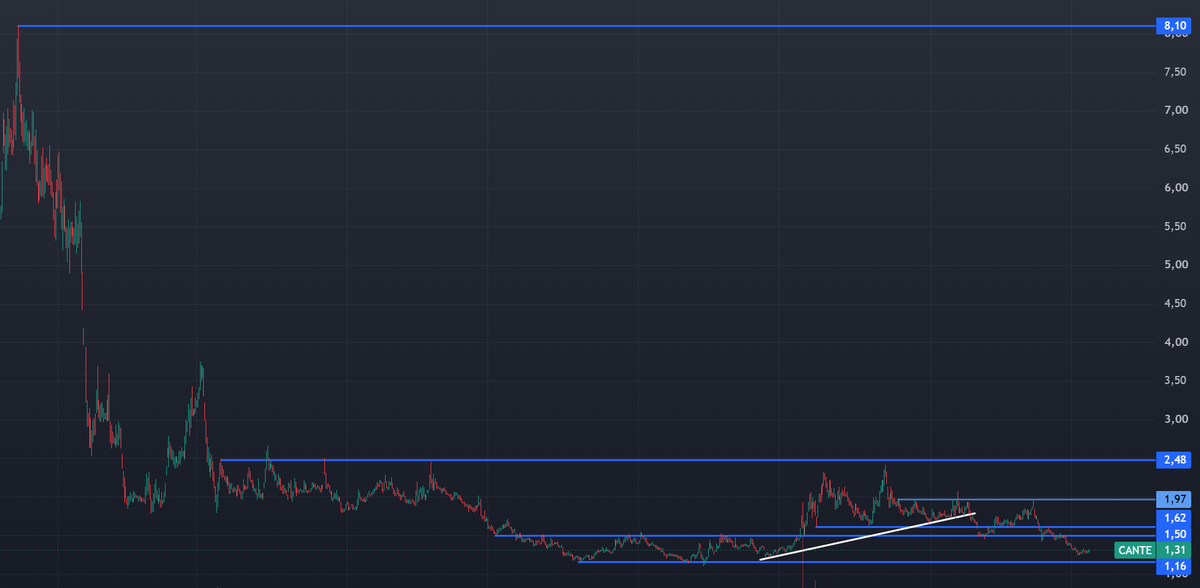
Task: Click the 1,97 price label
Action: 1174,499
